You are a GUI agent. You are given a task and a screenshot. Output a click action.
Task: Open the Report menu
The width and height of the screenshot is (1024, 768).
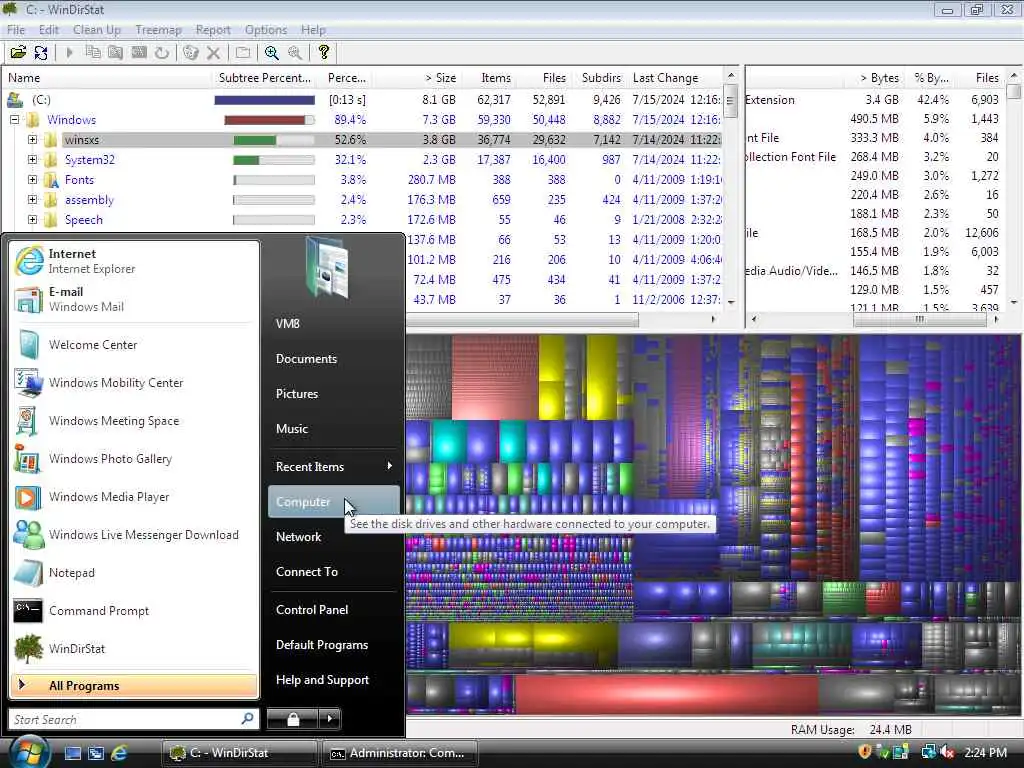[213, 30]
